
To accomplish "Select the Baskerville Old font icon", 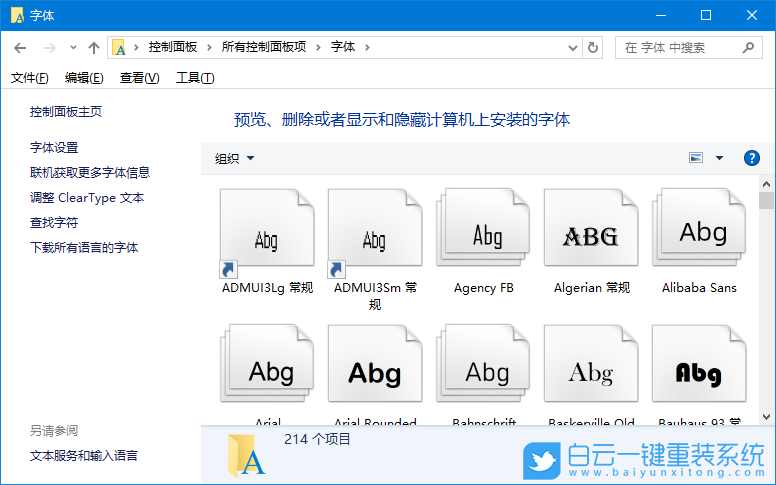I will tap(591, 363).
